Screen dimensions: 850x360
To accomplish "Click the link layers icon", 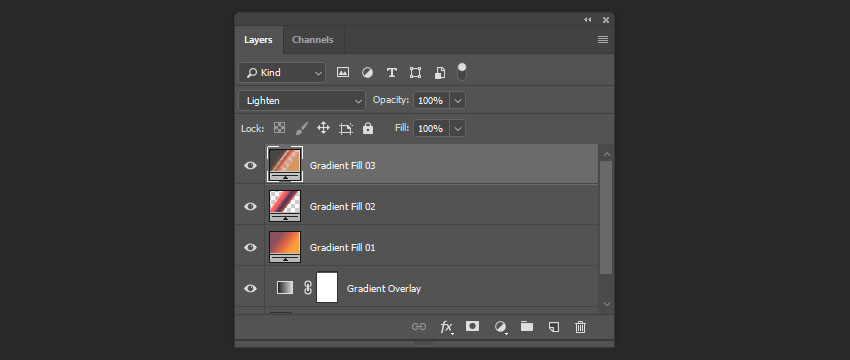I will 418,326.
